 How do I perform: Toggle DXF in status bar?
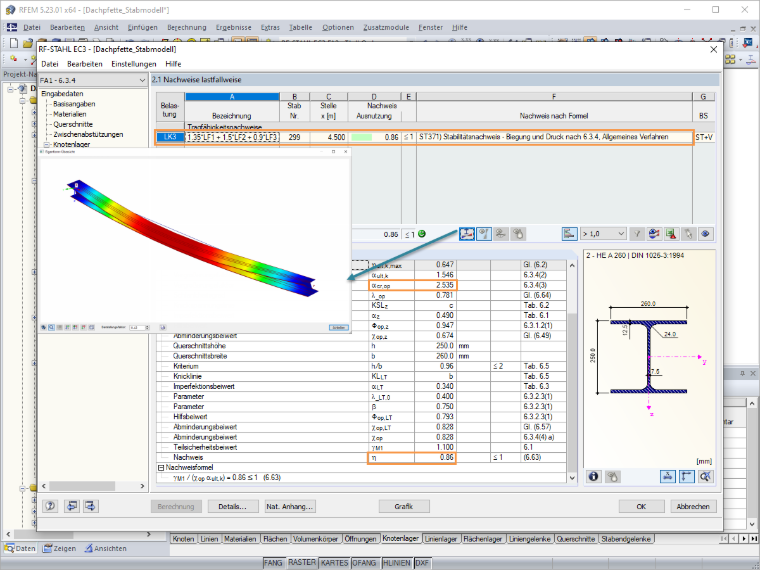pos(424,563)
